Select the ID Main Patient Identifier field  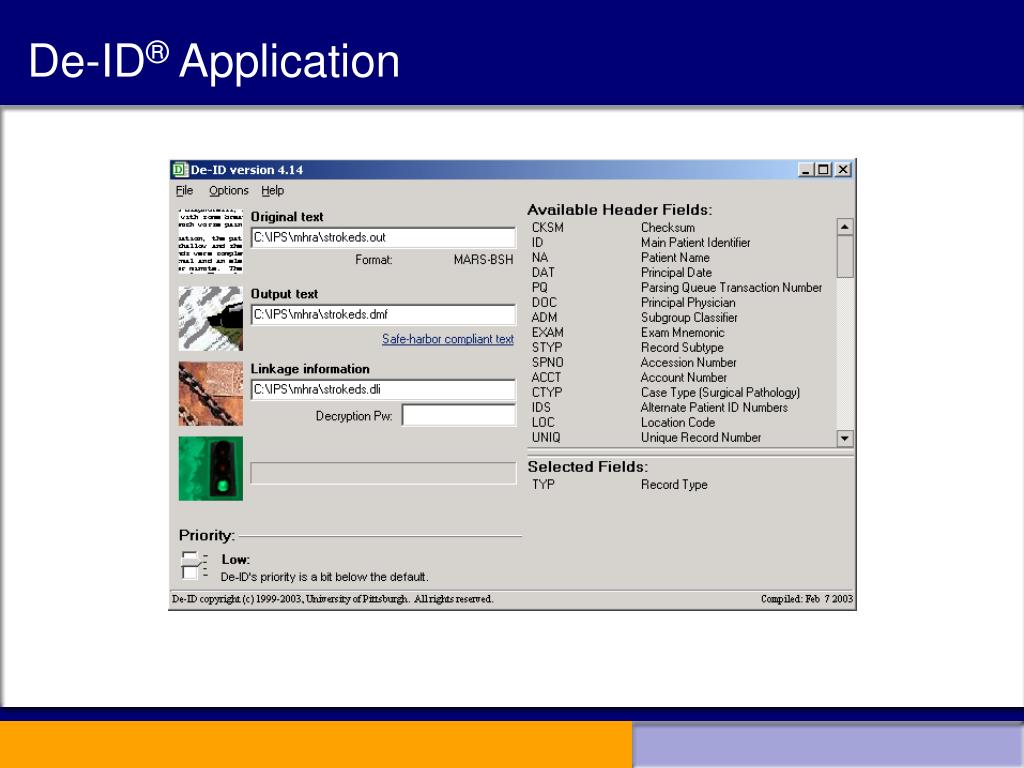click(x=677, y=242)
